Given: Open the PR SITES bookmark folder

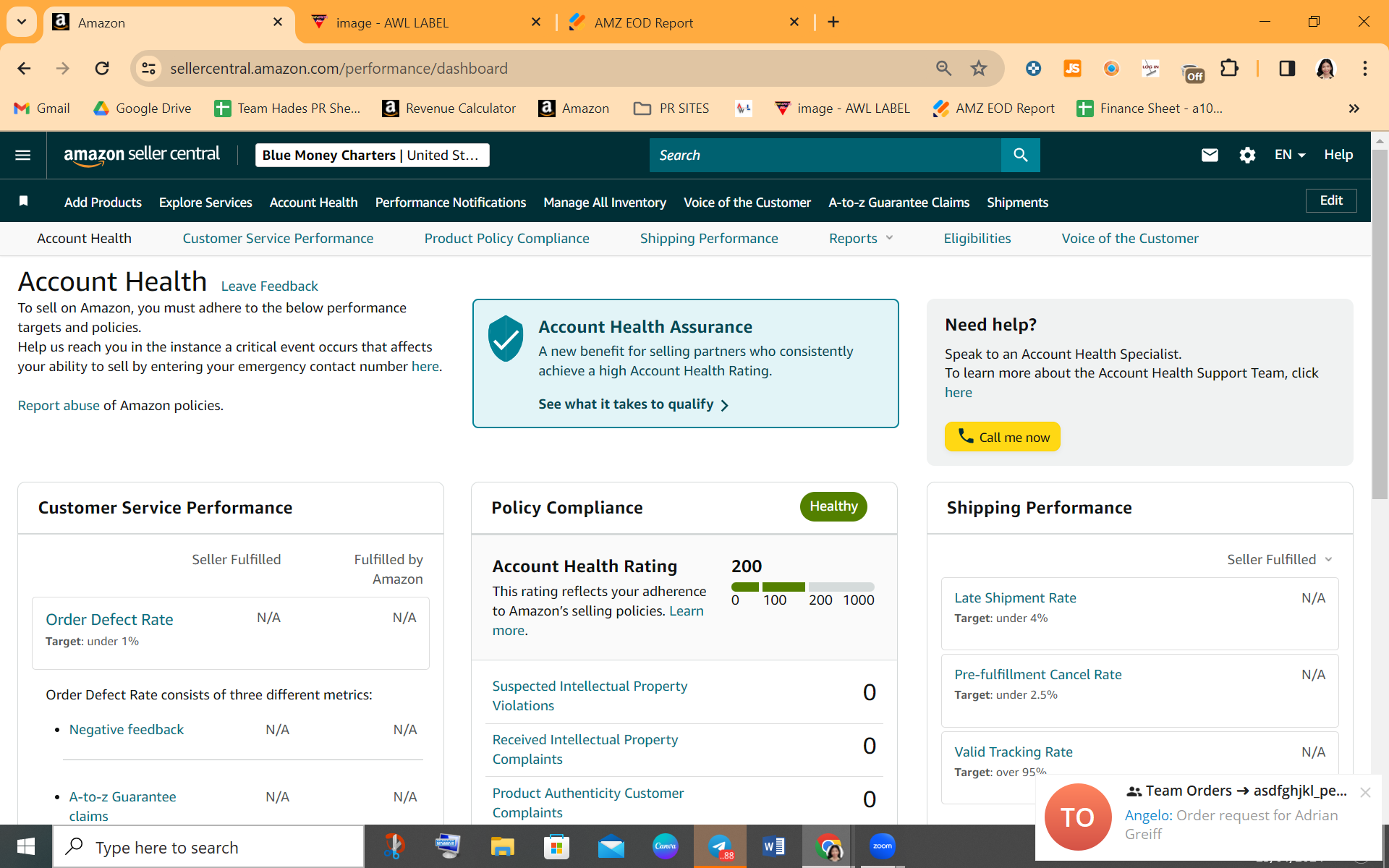Looking at the screenshot, I should point(671,109).
